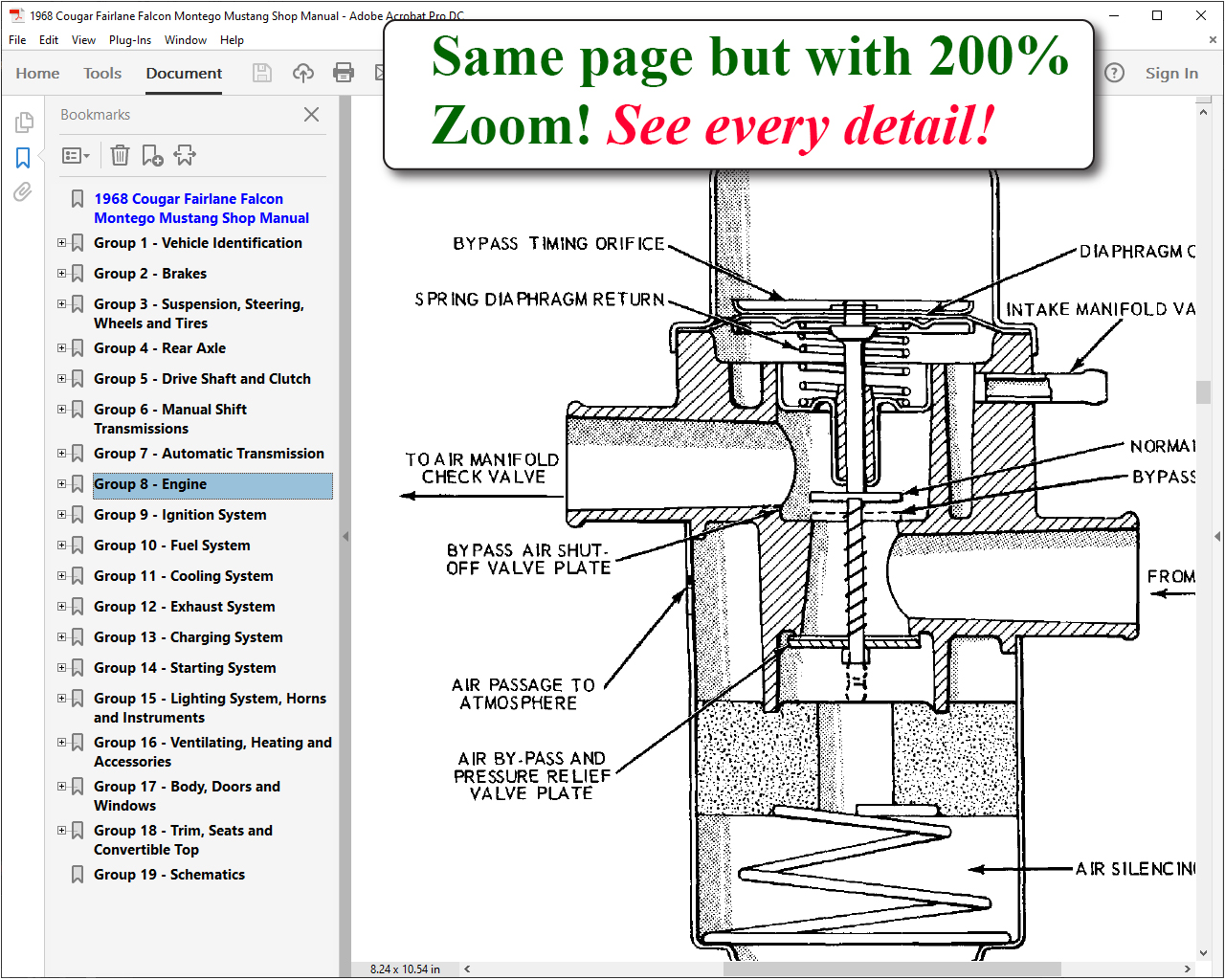Expand Group 2 - Brakes bookmark
Viewport: 1225px width, 980px height.
coord(62,274)
